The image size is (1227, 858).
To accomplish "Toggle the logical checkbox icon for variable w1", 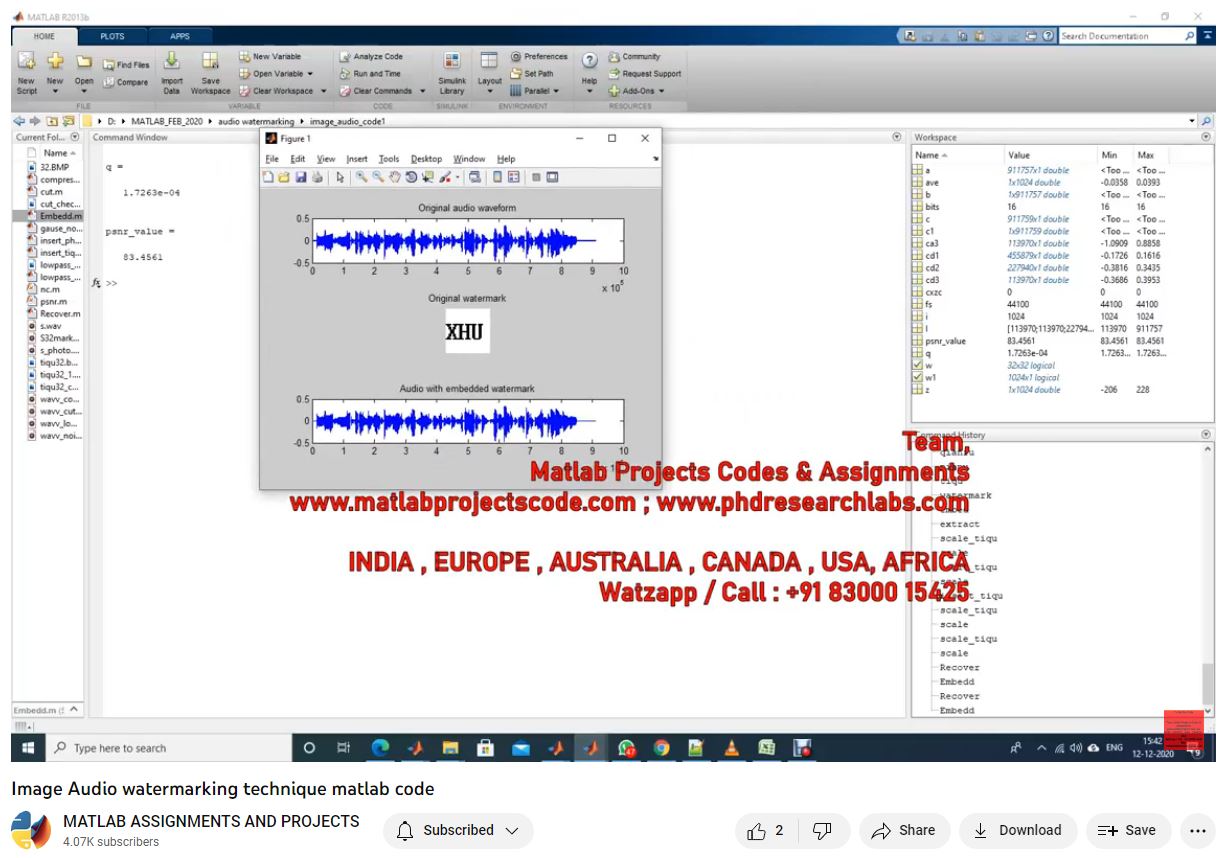I will tap(917, 377).
